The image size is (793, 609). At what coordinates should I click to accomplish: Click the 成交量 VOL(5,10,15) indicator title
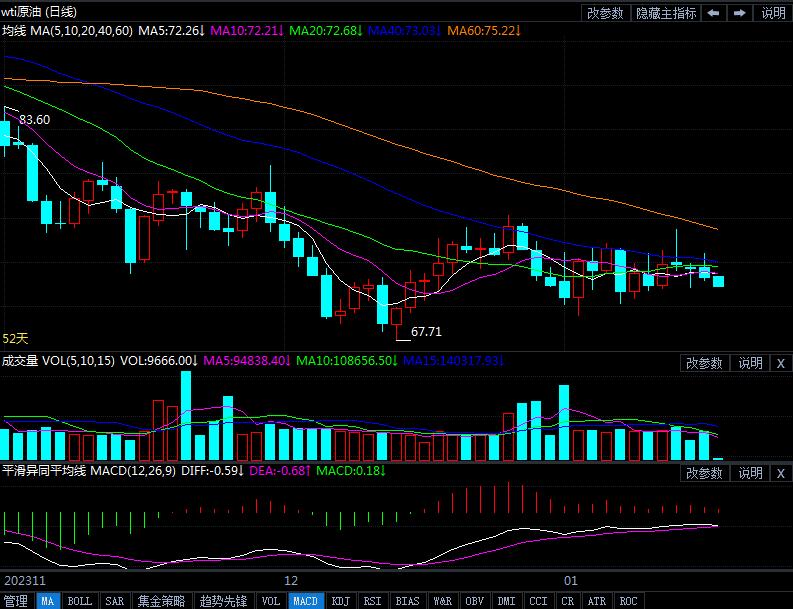[58, 361]
